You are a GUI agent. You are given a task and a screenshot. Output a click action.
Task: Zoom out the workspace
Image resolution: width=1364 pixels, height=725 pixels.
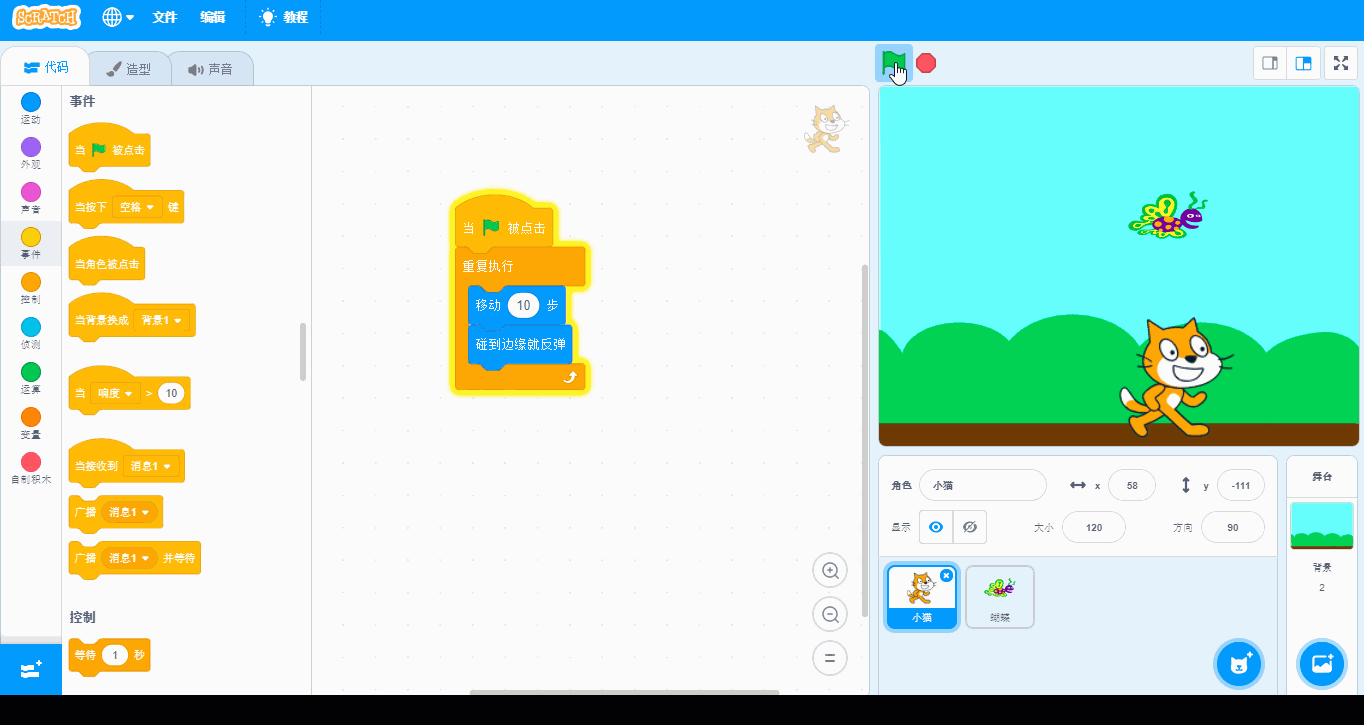tap(830, 614)
